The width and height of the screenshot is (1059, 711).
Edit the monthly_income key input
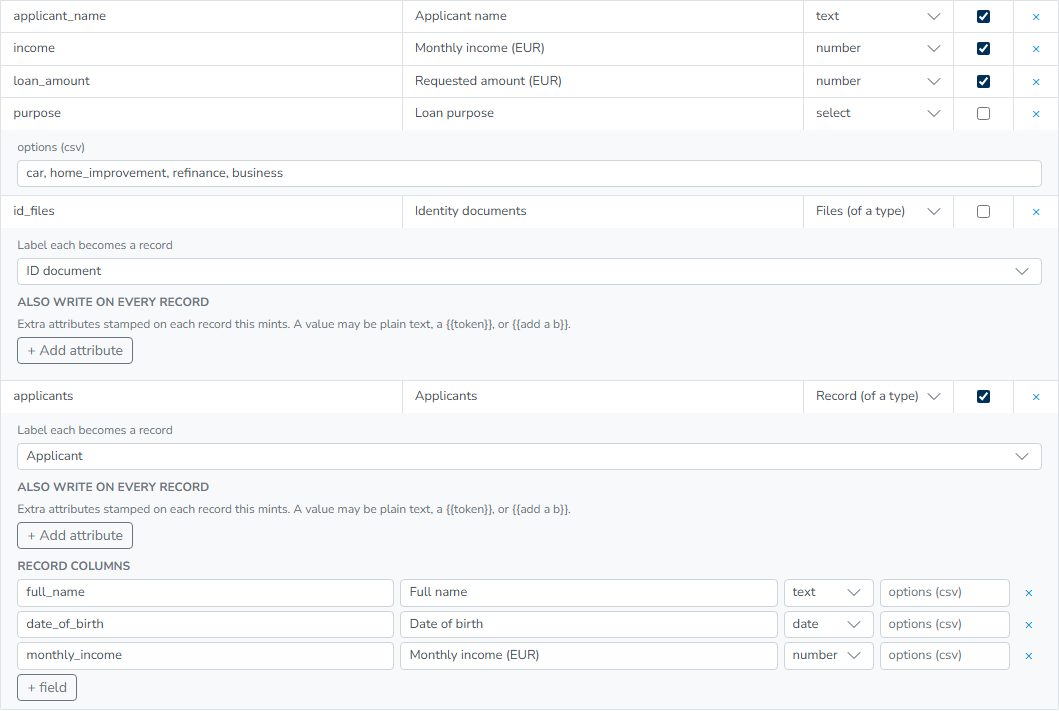pyautogui.click(x=205, y=656)
